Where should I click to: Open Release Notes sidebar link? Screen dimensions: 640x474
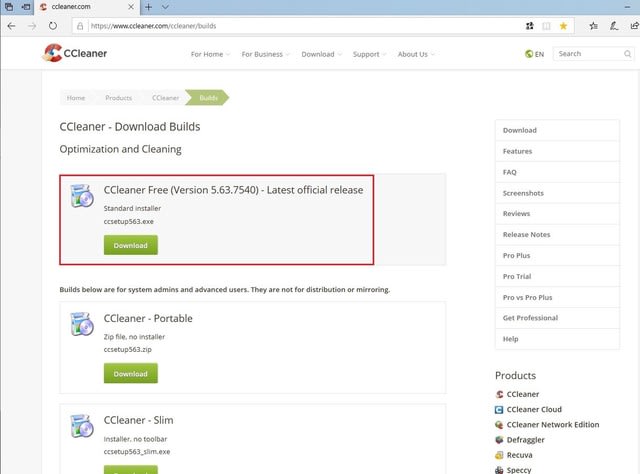pyautogui.click(x=557, y=235)
